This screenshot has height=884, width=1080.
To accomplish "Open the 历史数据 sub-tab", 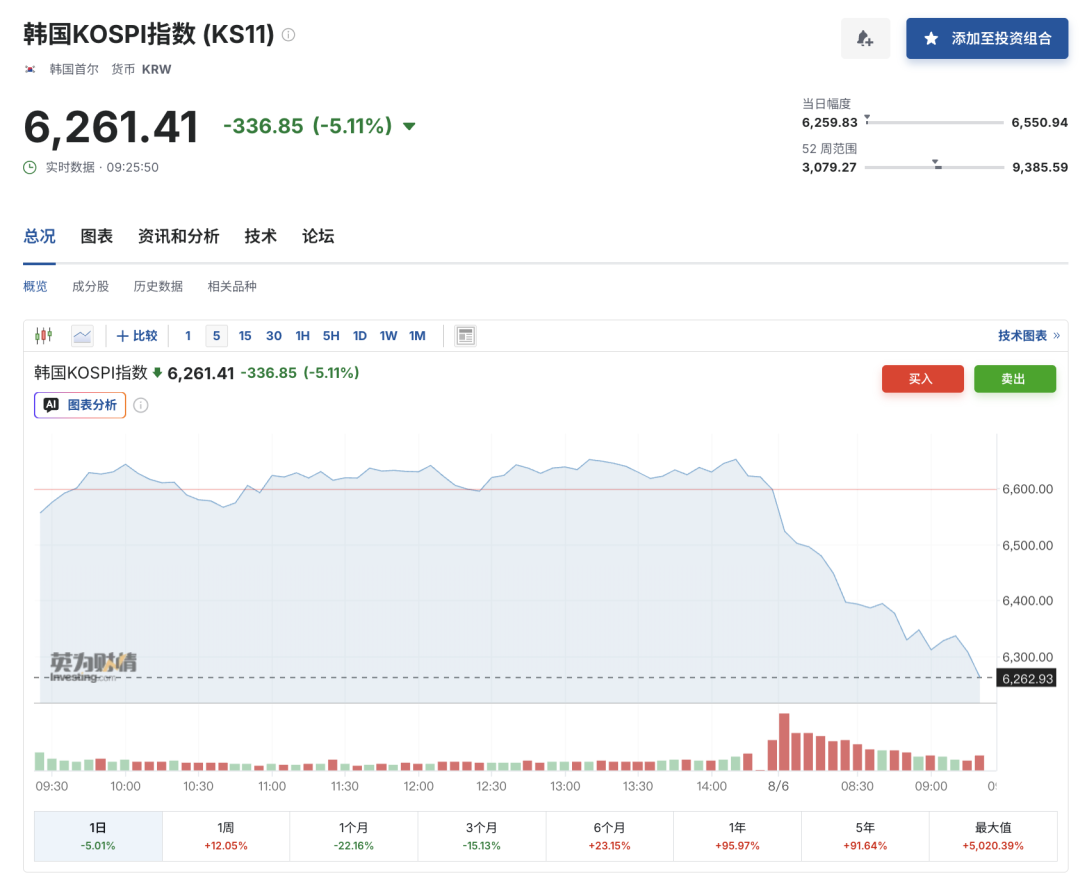I will (158, 287).
